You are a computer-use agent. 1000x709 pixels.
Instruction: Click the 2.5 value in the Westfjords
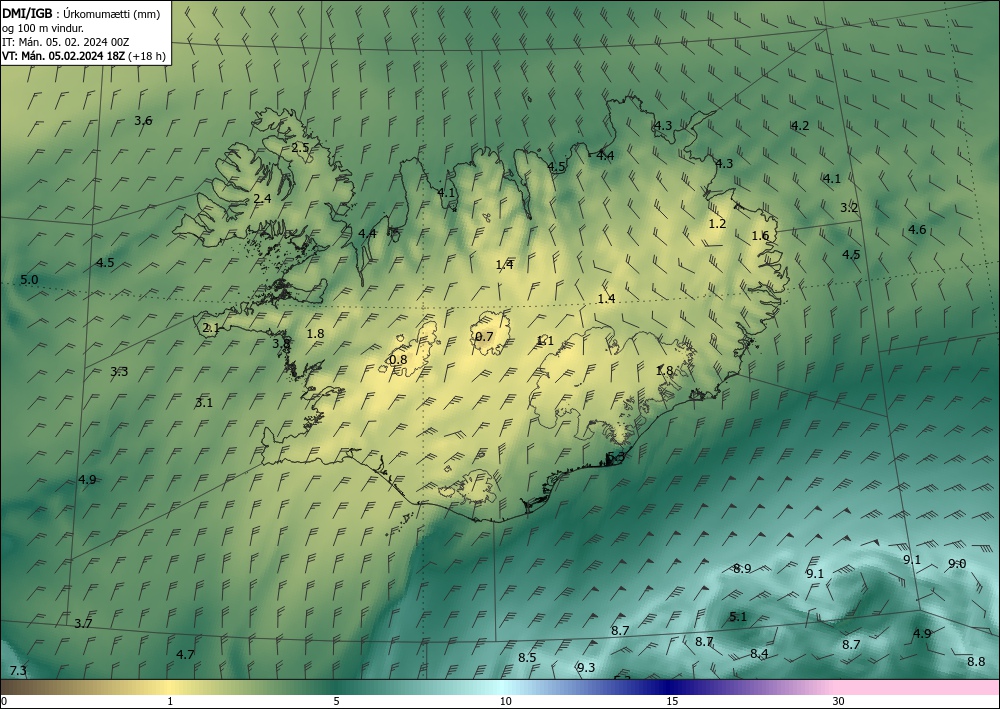[300, 147]
